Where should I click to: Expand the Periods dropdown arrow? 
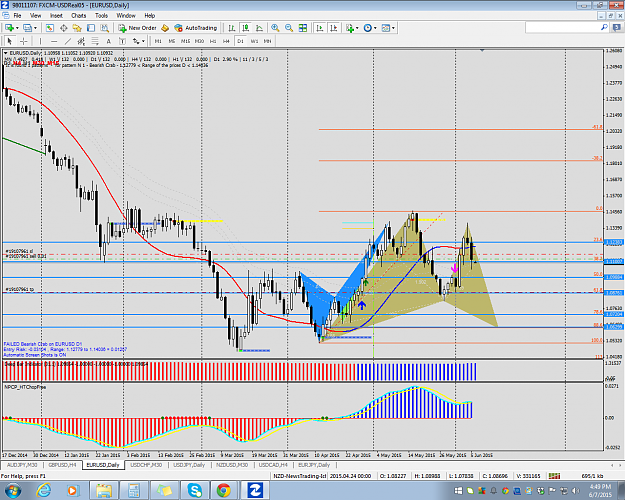(375, 28)
